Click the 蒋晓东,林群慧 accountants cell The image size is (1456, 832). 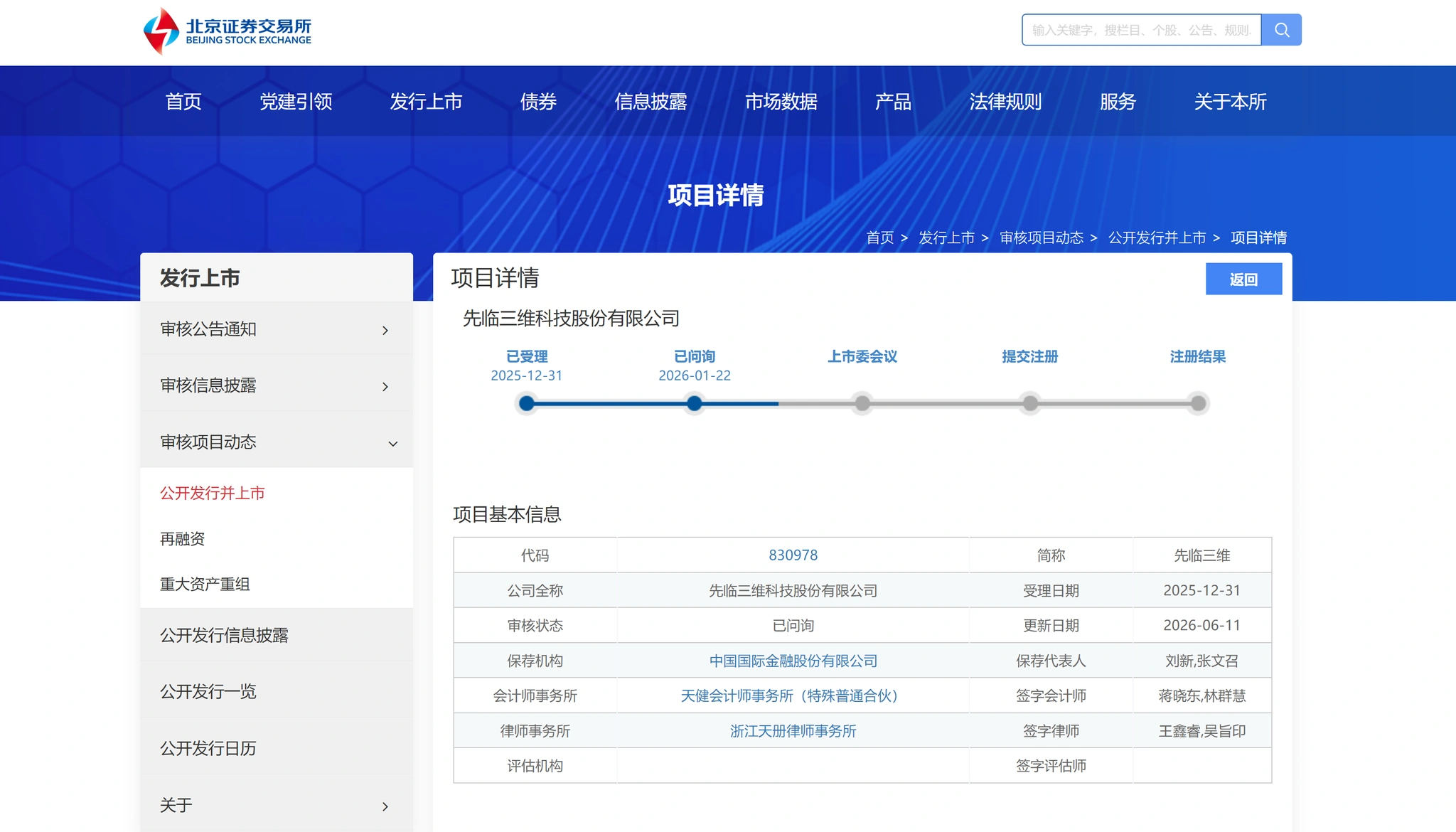pyautogui.click(x=1201, y=695)
